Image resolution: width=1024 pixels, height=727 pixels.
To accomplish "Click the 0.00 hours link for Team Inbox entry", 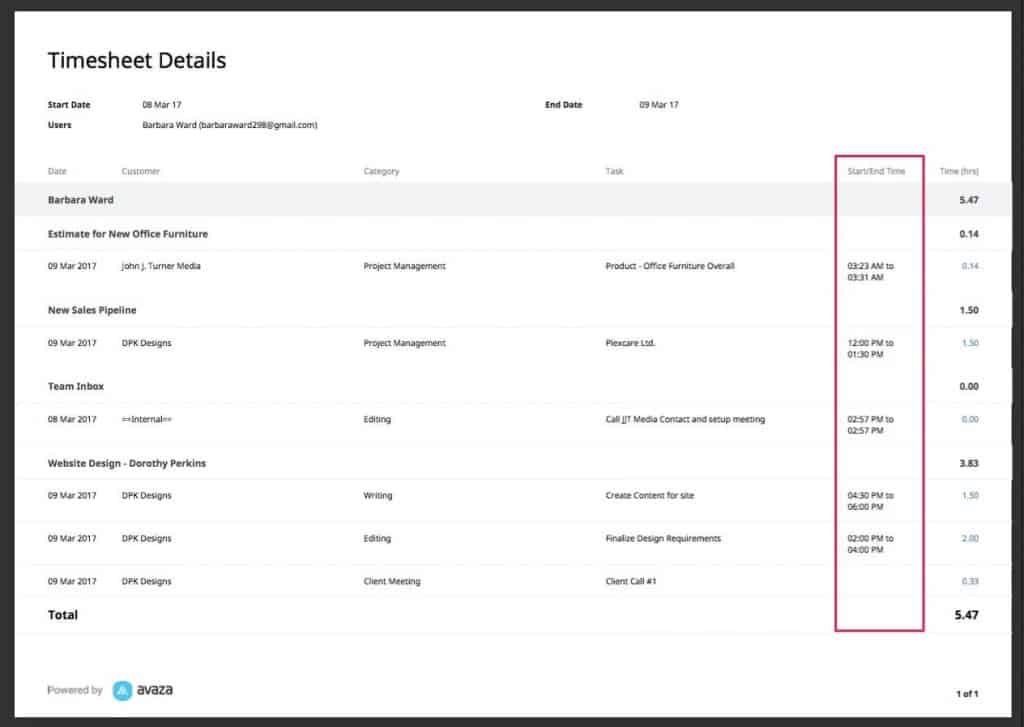I will [969, 419].
